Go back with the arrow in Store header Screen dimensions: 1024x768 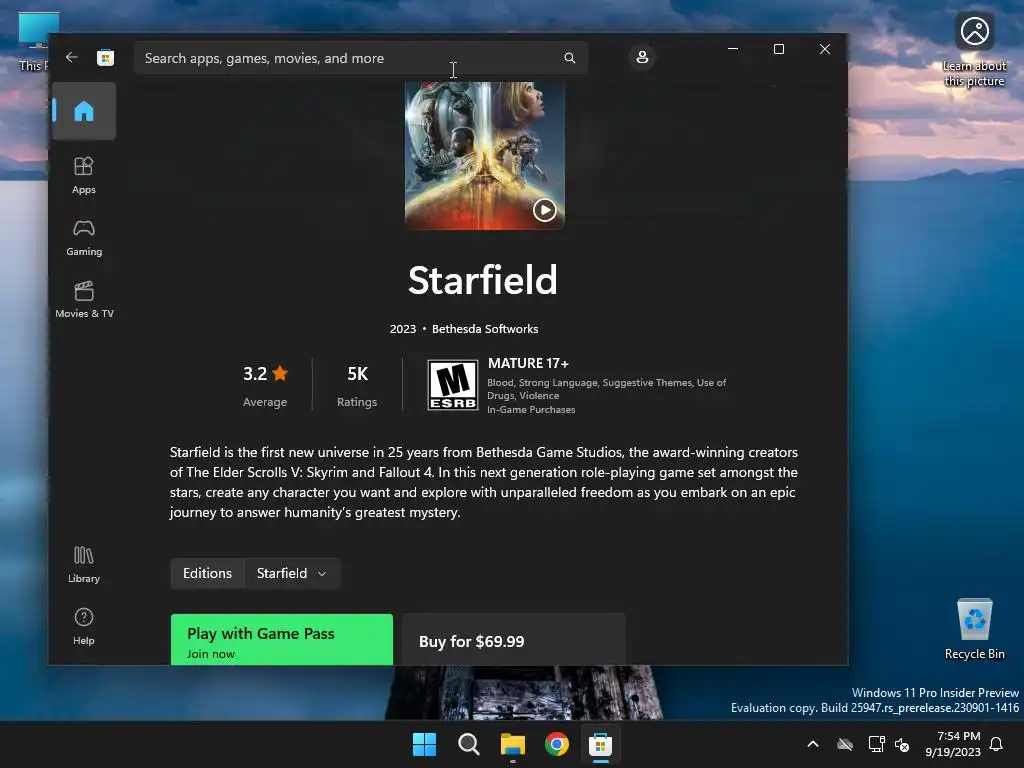[72, 57]
